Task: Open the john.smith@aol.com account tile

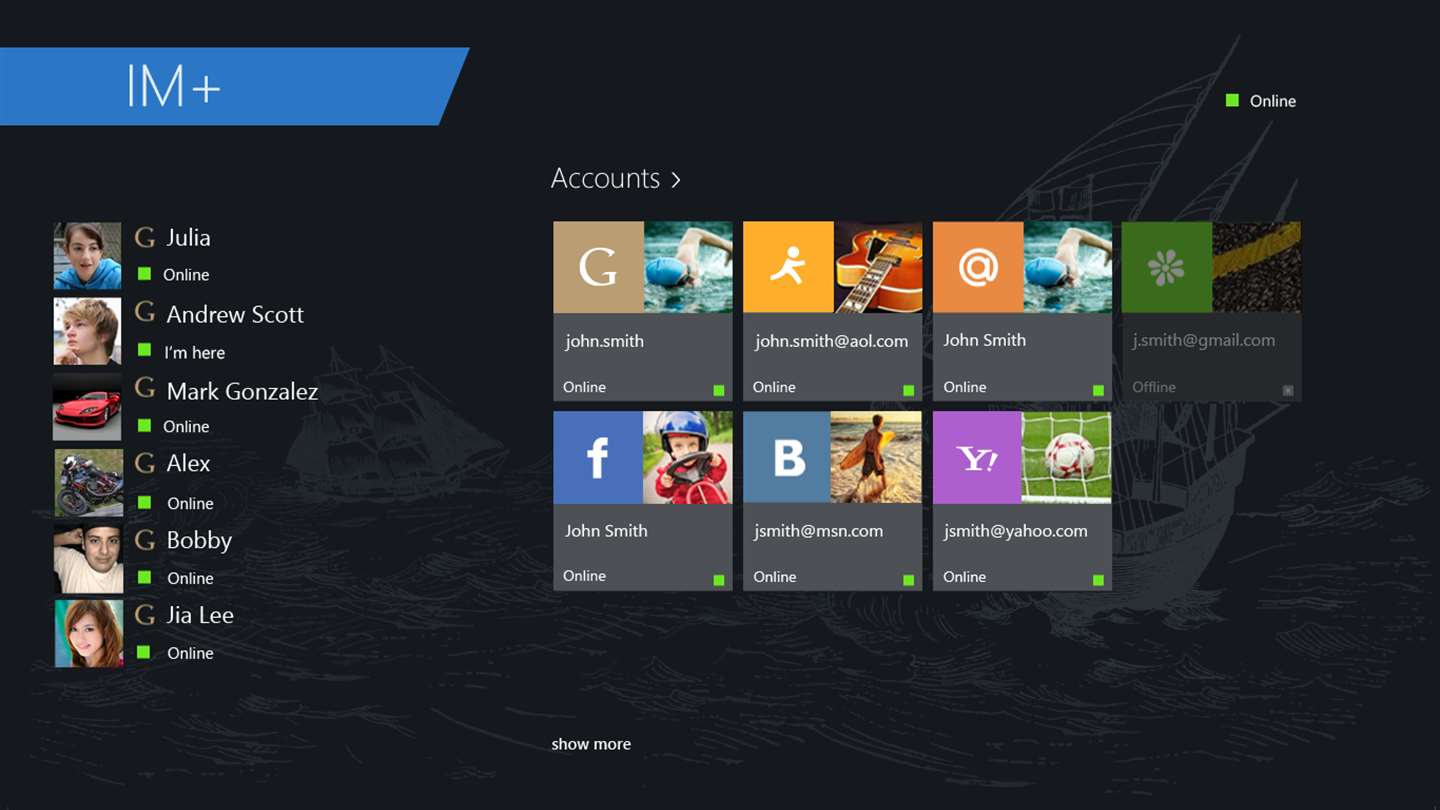Action: click(832, 311)
